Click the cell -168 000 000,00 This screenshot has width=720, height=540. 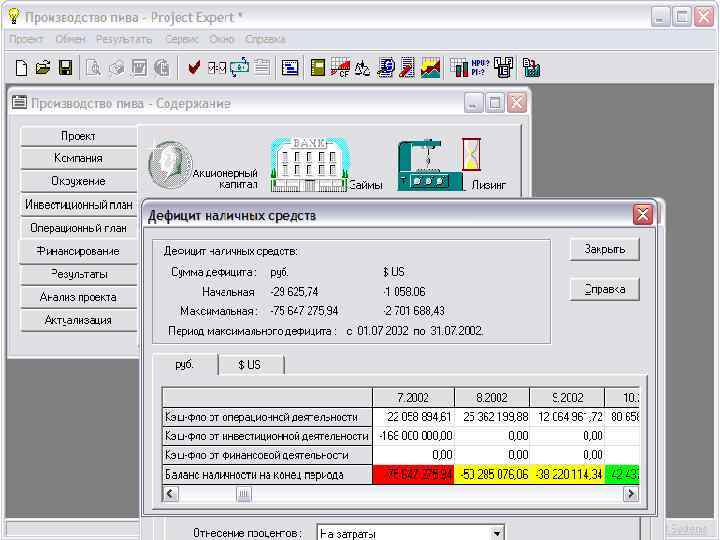tap(413, 436)
